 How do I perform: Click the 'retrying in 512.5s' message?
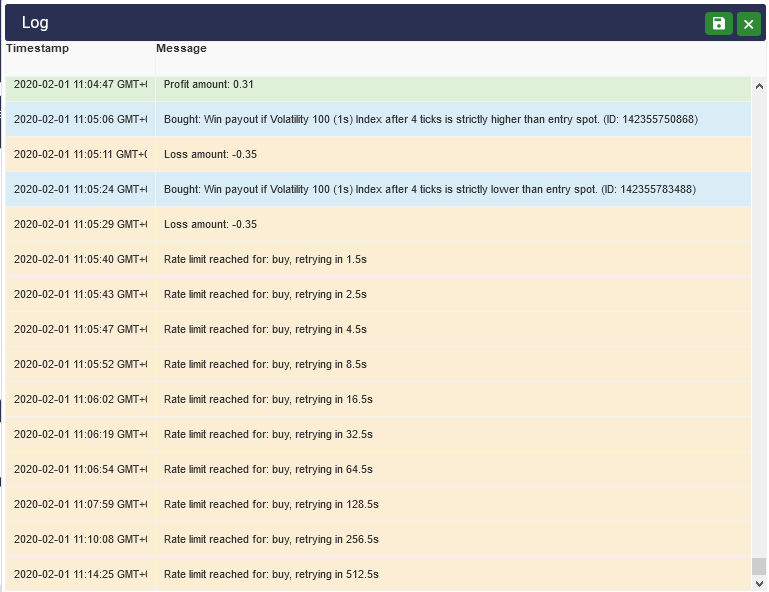tap(271, 574)
